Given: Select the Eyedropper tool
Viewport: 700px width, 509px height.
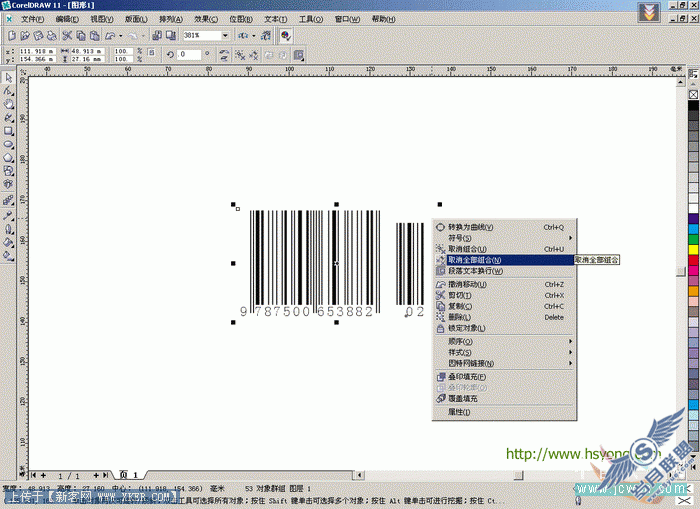Looking at the screenshot, I should coord(8,216).
